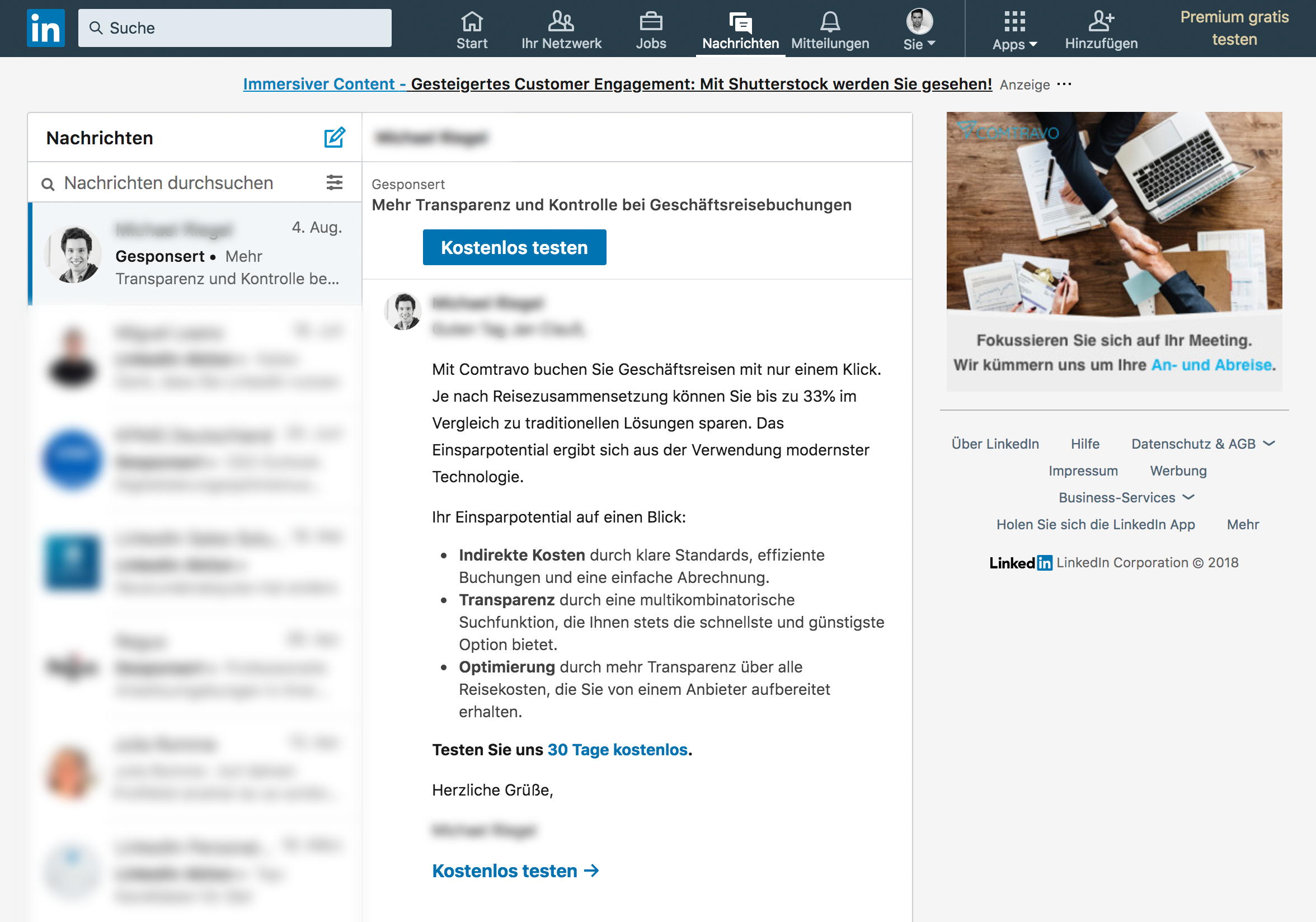1316x922 pixels.
Task: Open Impressum footer link
Action: tap(1083, 471)
